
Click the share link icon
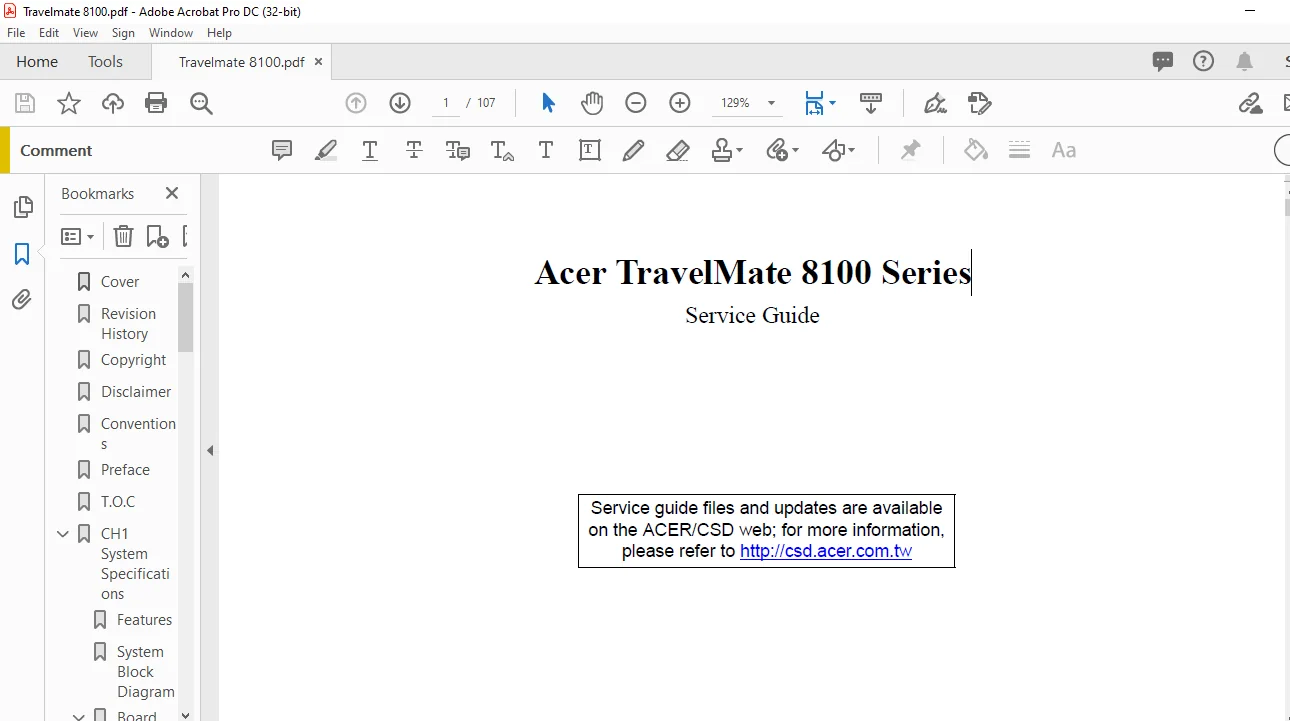1250,103
